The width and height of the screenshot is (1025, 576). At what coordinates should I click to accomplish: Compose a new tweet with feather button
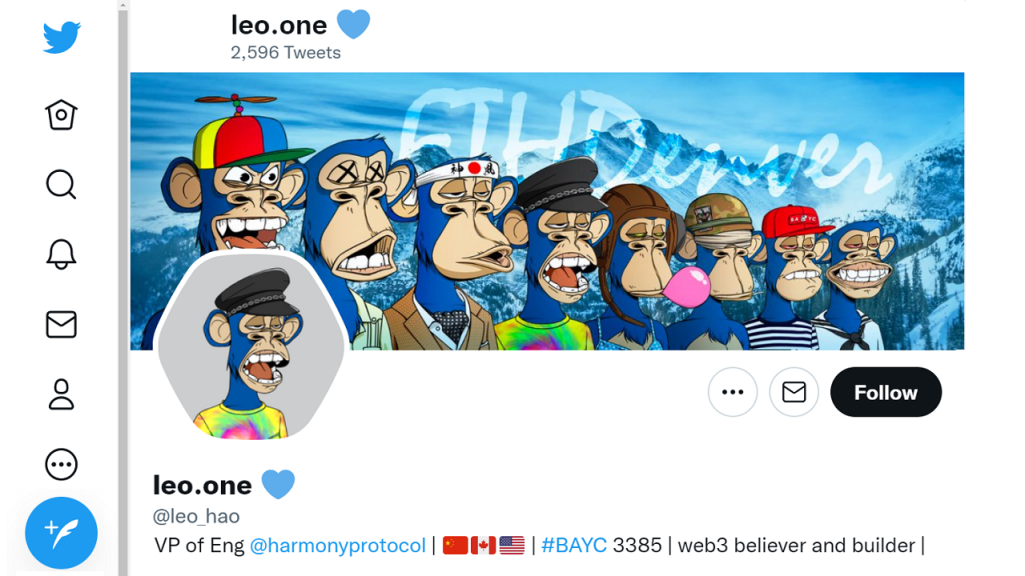pyautogui.click(x=61, y=533)
